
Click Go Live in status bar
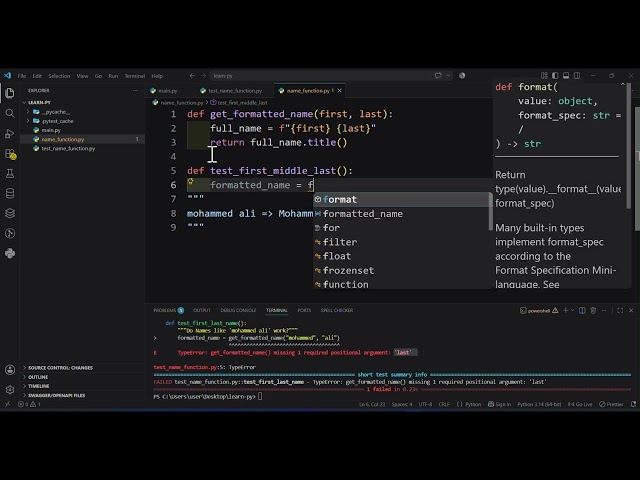580,404
